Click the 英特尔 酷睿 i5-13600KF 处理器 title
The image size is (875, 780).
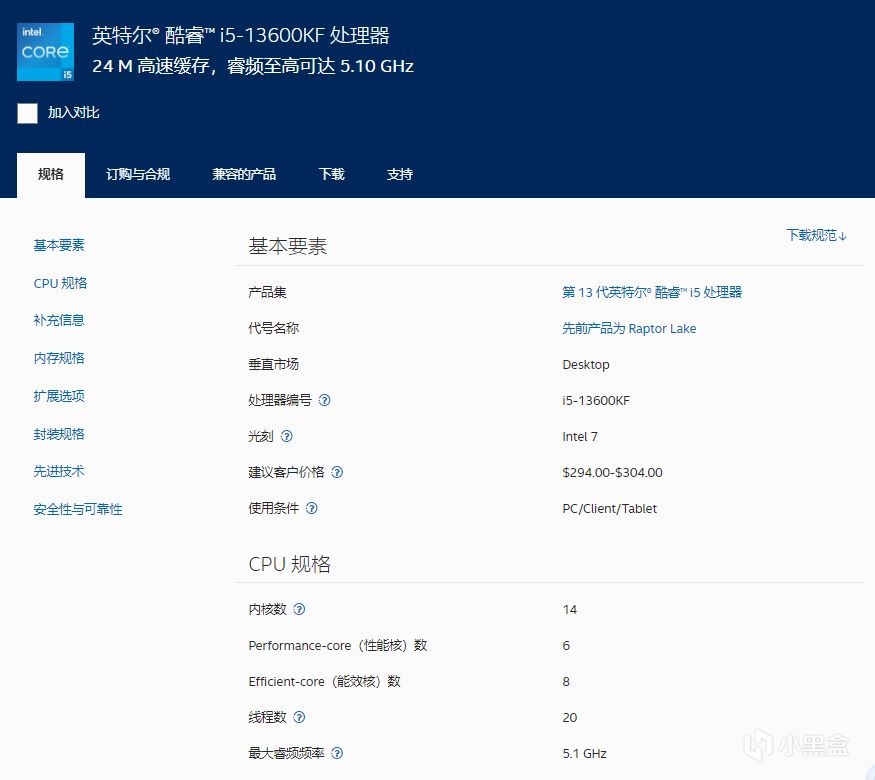click(x=241, y=36)
